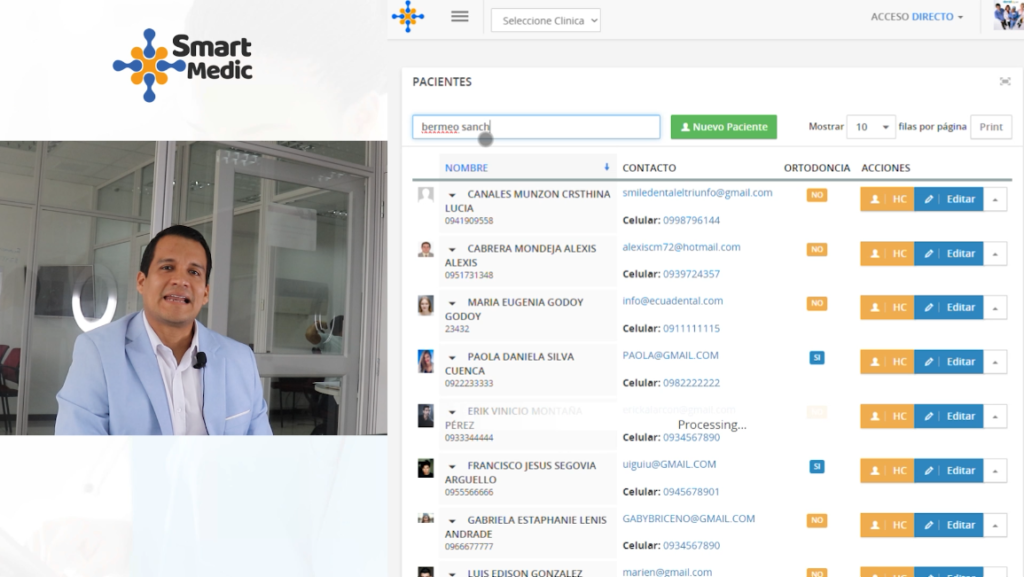Focus the patient search field
The image size is (1024, 577).
pos(536,127)
